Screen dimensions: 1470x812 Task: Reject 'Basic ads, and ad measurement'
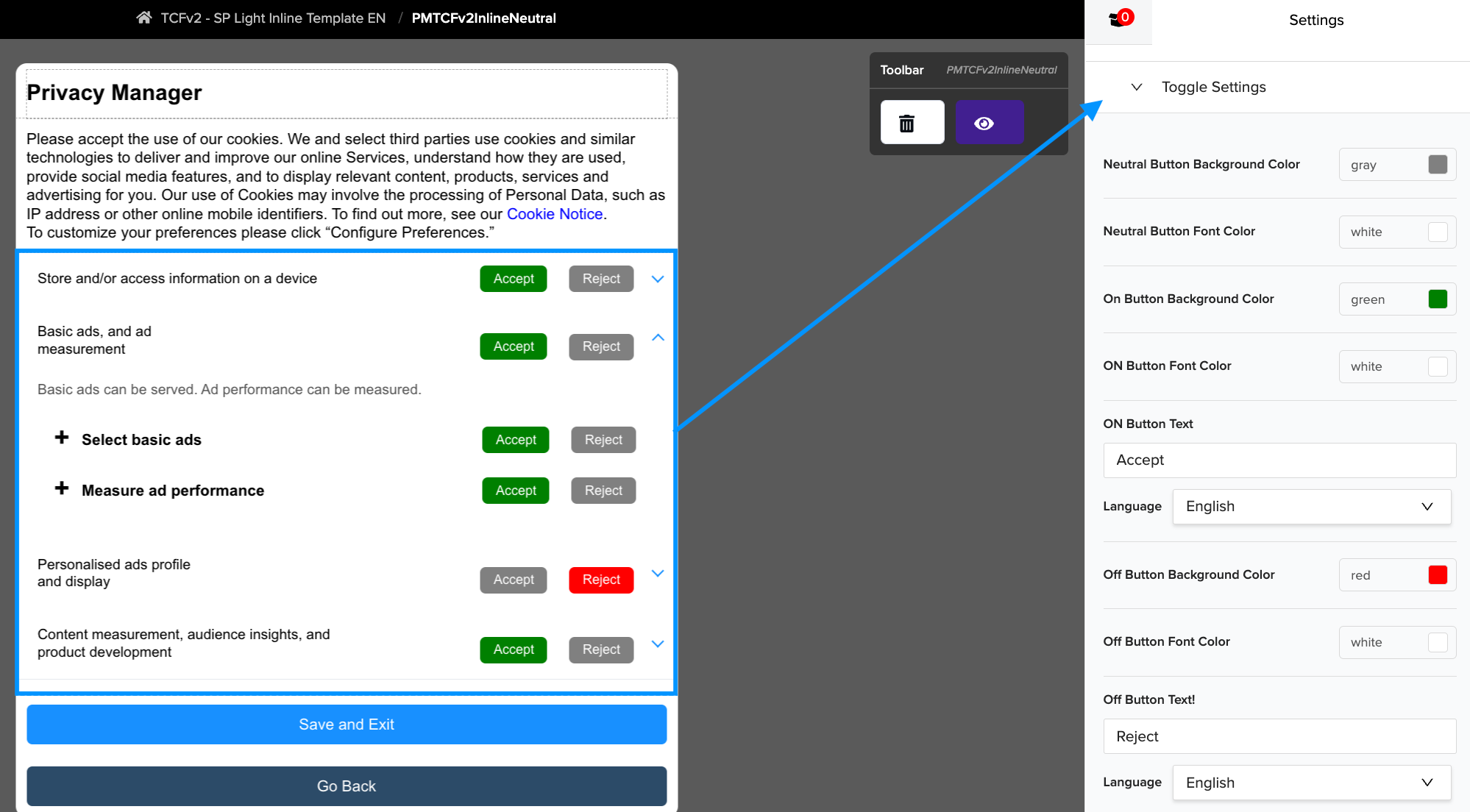click(601, 346)
